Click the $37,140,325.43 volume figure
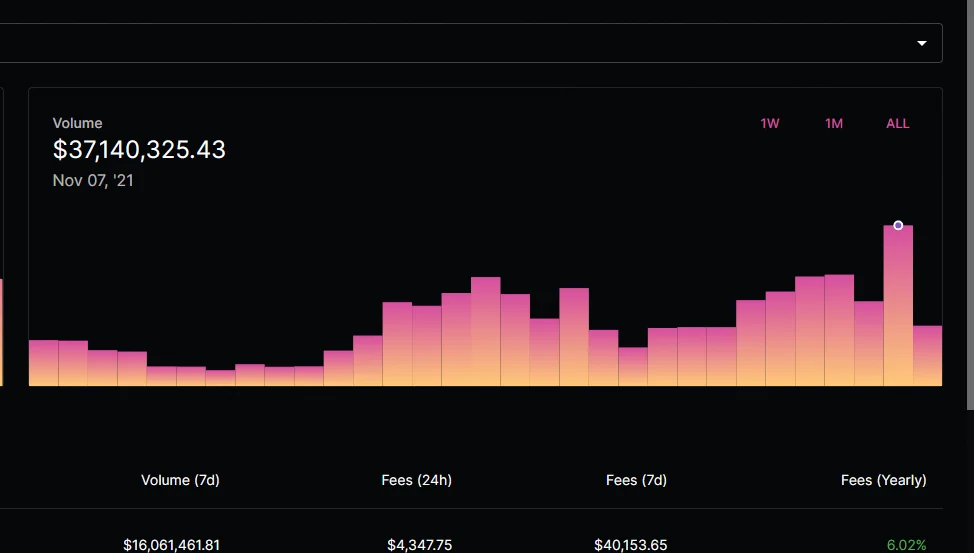Viewport: 974px width, 553px height. 139,149
